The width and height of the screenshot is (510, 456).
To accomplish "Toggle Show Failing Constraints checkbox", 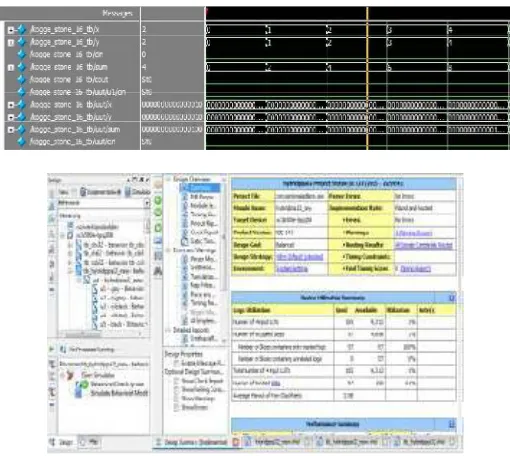I will coord(177,389).
